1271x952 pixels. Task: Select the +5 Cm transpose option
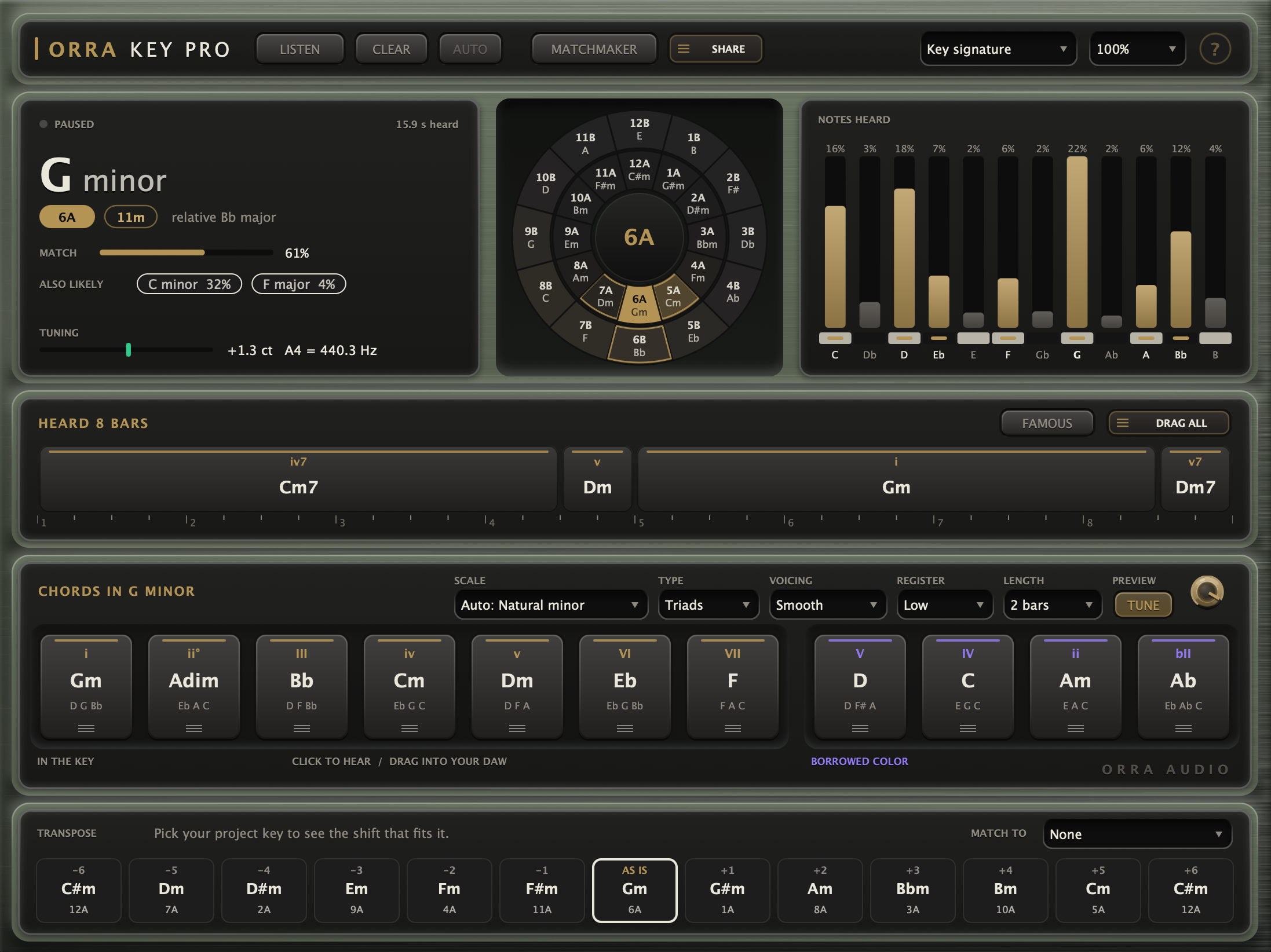[1098, 890]
